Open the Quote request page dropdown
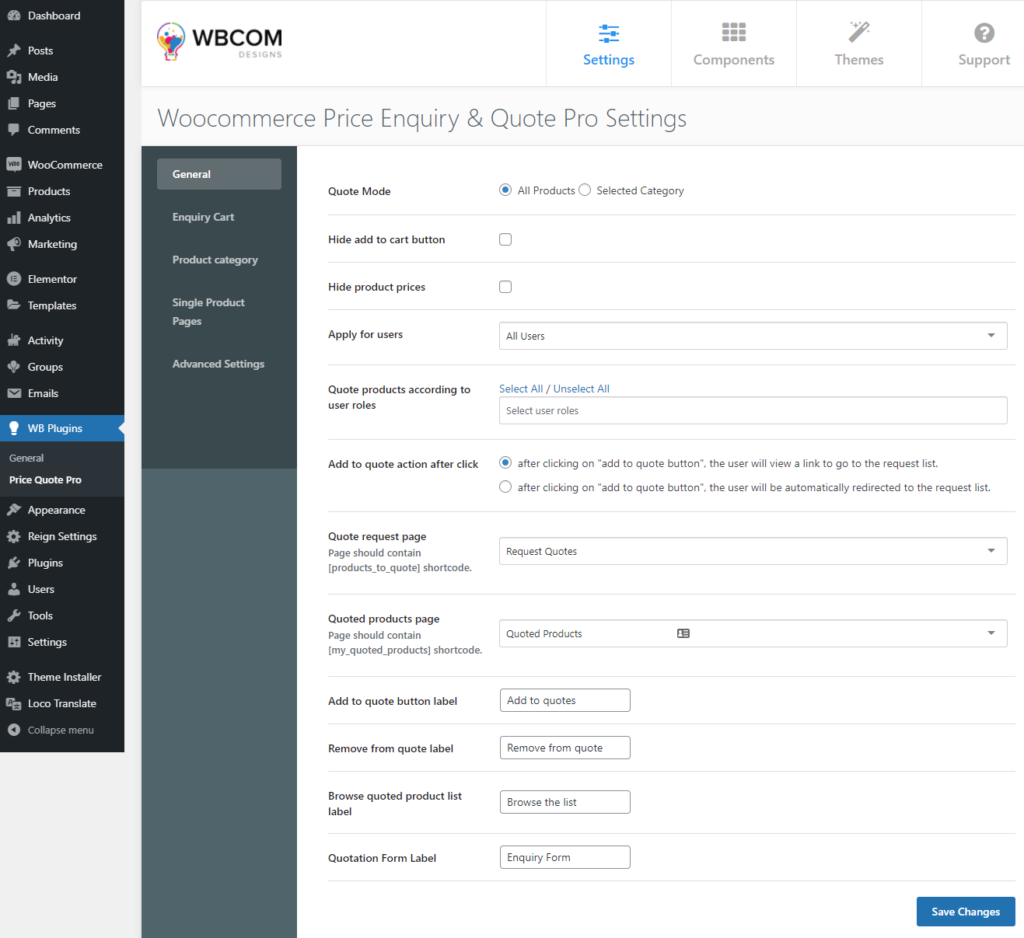Screen dimensions: 1024x938 (753, 551)
